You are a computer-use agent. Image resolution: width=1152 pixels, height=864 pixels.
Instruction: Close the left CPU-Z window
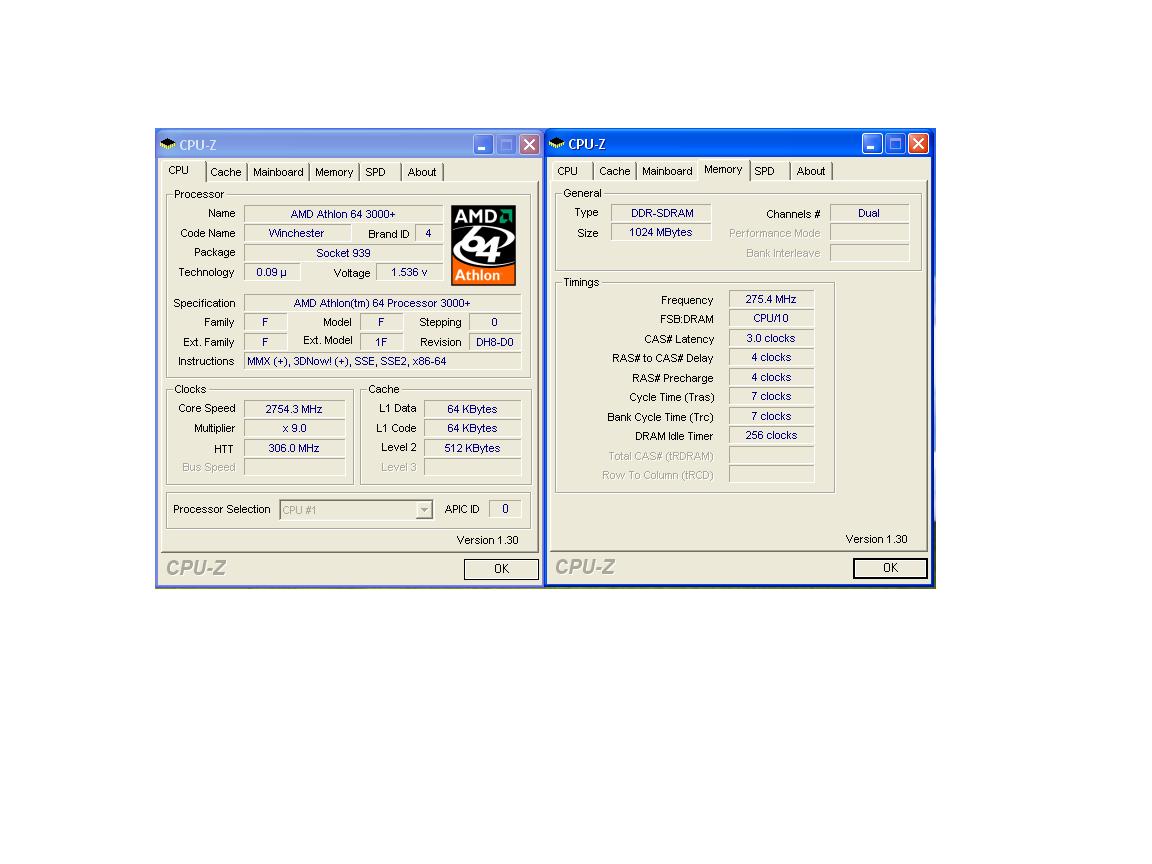(529, 144)
